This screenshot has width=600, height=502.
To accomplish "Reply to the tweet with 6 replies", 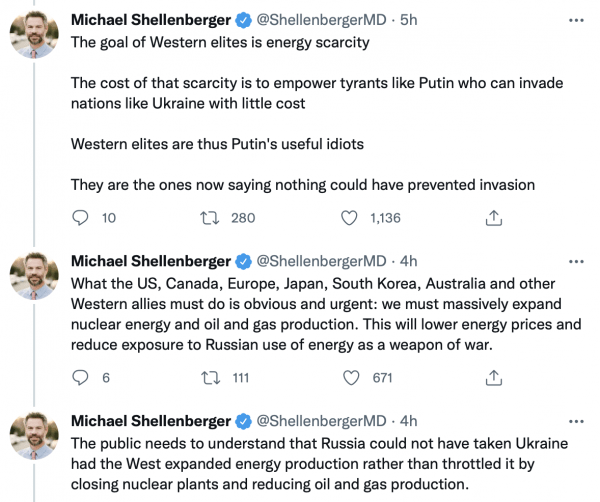I will point(82,377).
